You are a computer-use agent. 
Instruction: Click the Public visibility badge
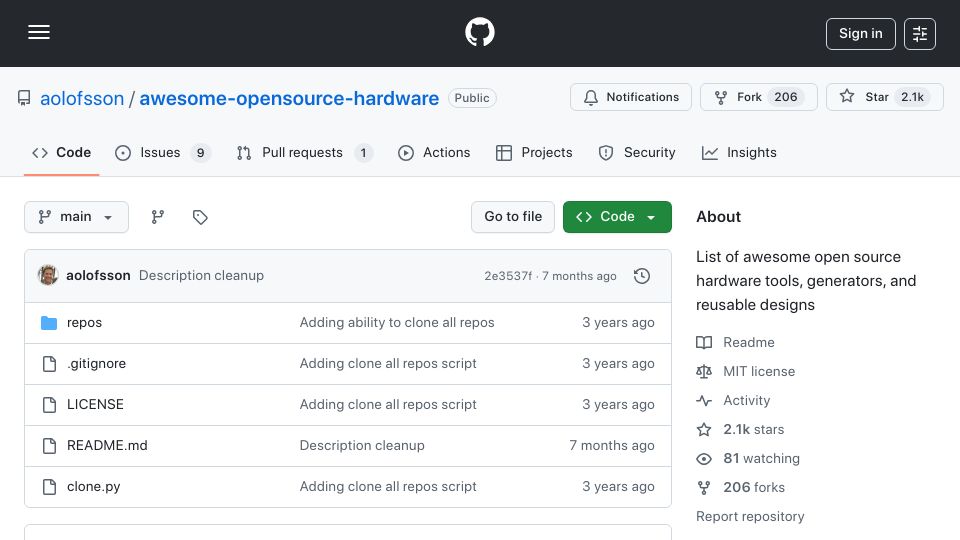pos(472,98)
